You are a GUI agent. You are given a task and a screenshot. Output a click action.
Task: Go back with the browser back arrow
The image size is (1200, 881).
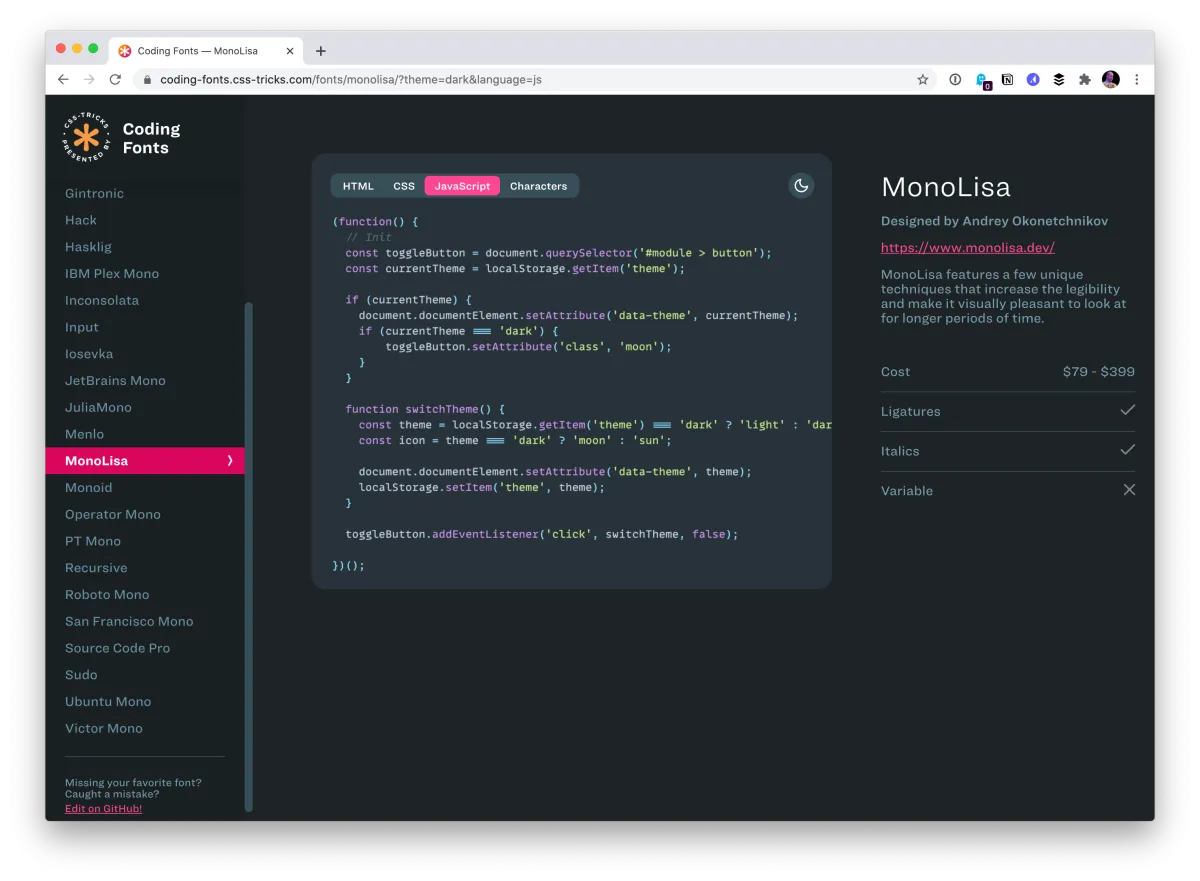point(64,80)
